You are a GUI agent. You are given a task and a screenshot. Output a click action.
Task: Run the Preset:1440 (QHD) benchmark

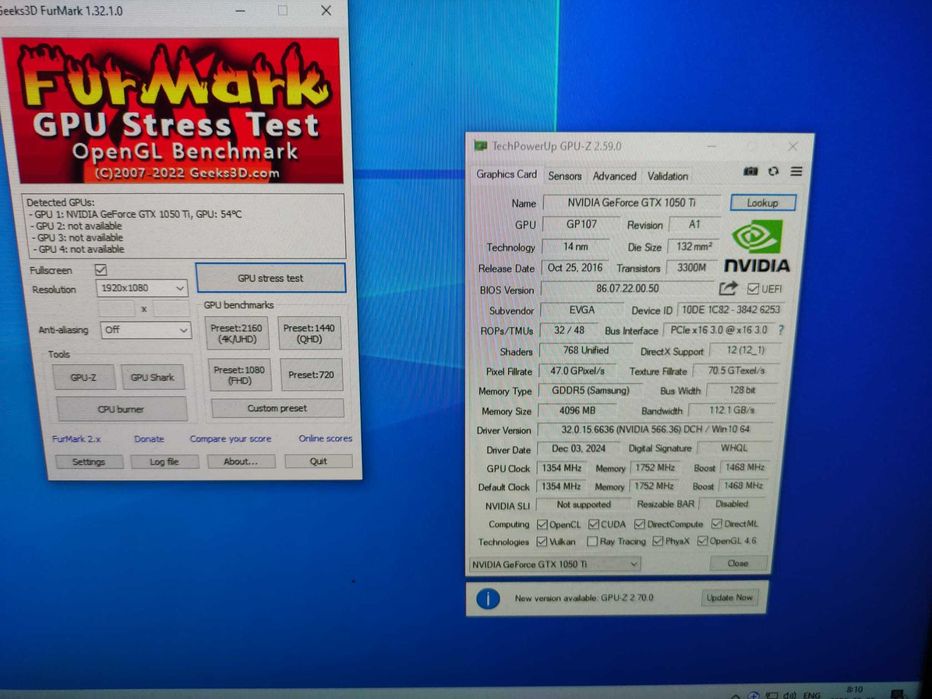[309, 333]
